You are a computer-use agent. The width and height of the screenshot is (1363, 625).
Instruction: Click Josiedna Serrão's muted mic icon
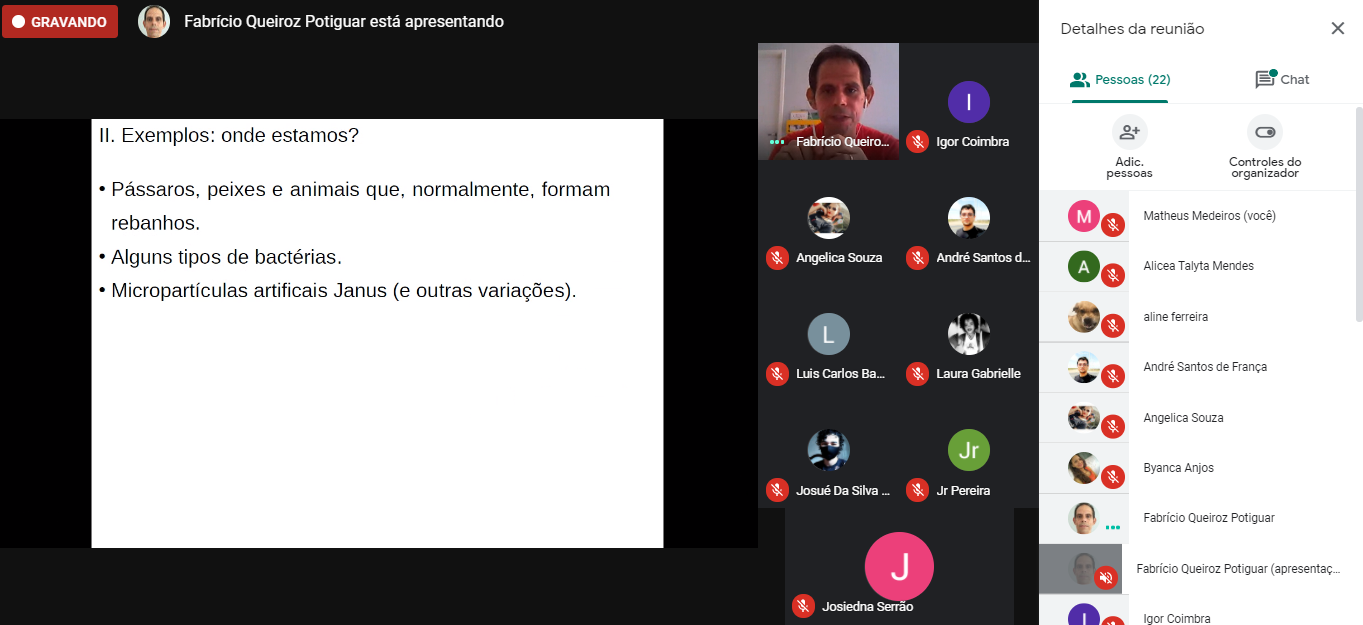click(x=802, y=606)
